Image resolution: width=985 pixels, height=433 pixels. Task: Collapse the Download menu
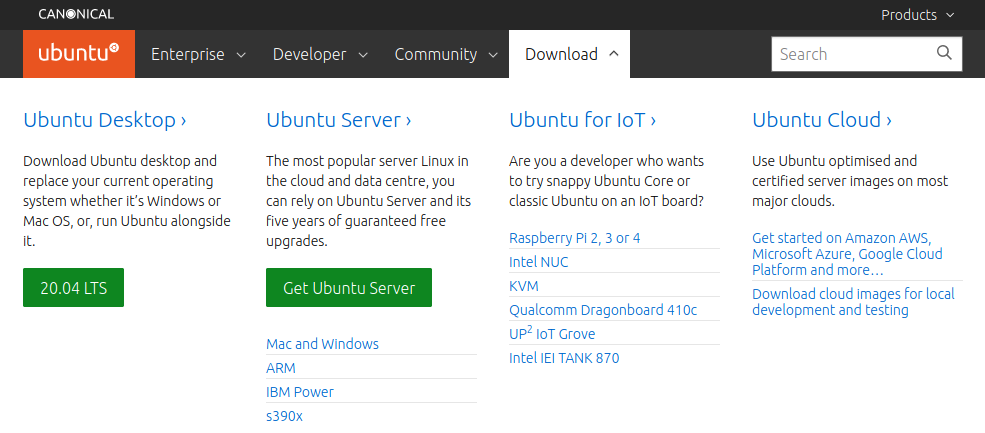pos(569,54)
